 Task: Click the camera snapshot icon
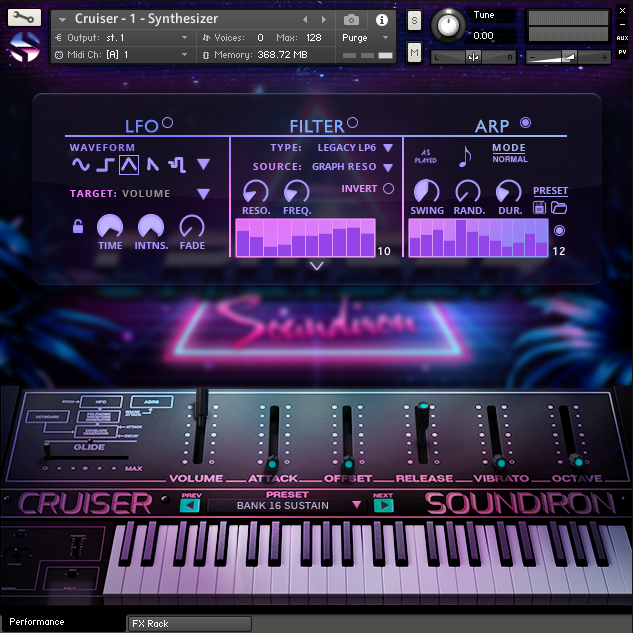point(351,19)
